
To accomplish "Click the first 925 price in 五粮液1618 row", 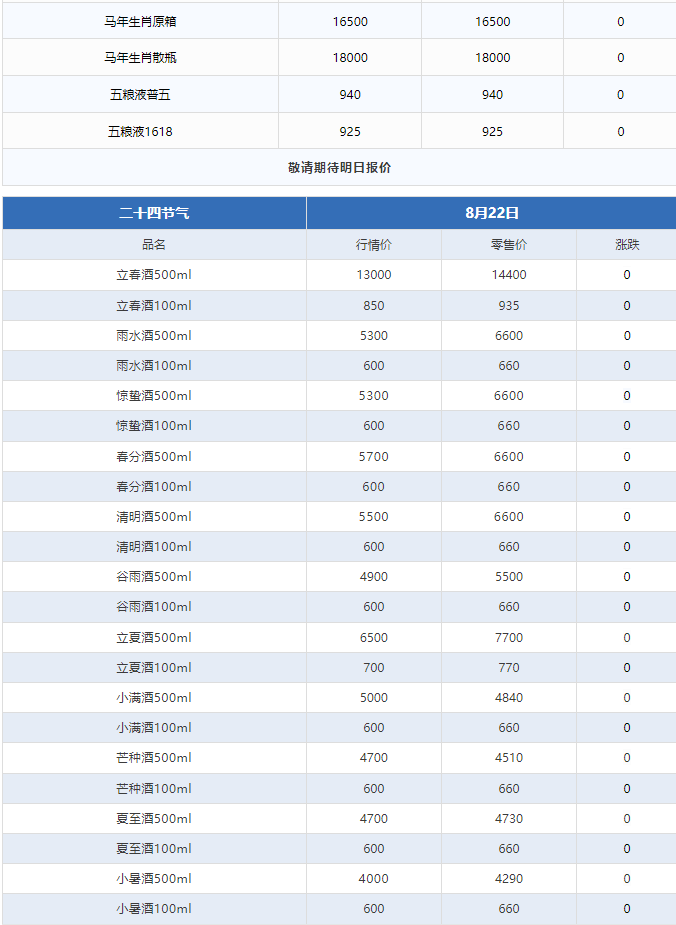I will pyautogui.click(x=350, y=132).
